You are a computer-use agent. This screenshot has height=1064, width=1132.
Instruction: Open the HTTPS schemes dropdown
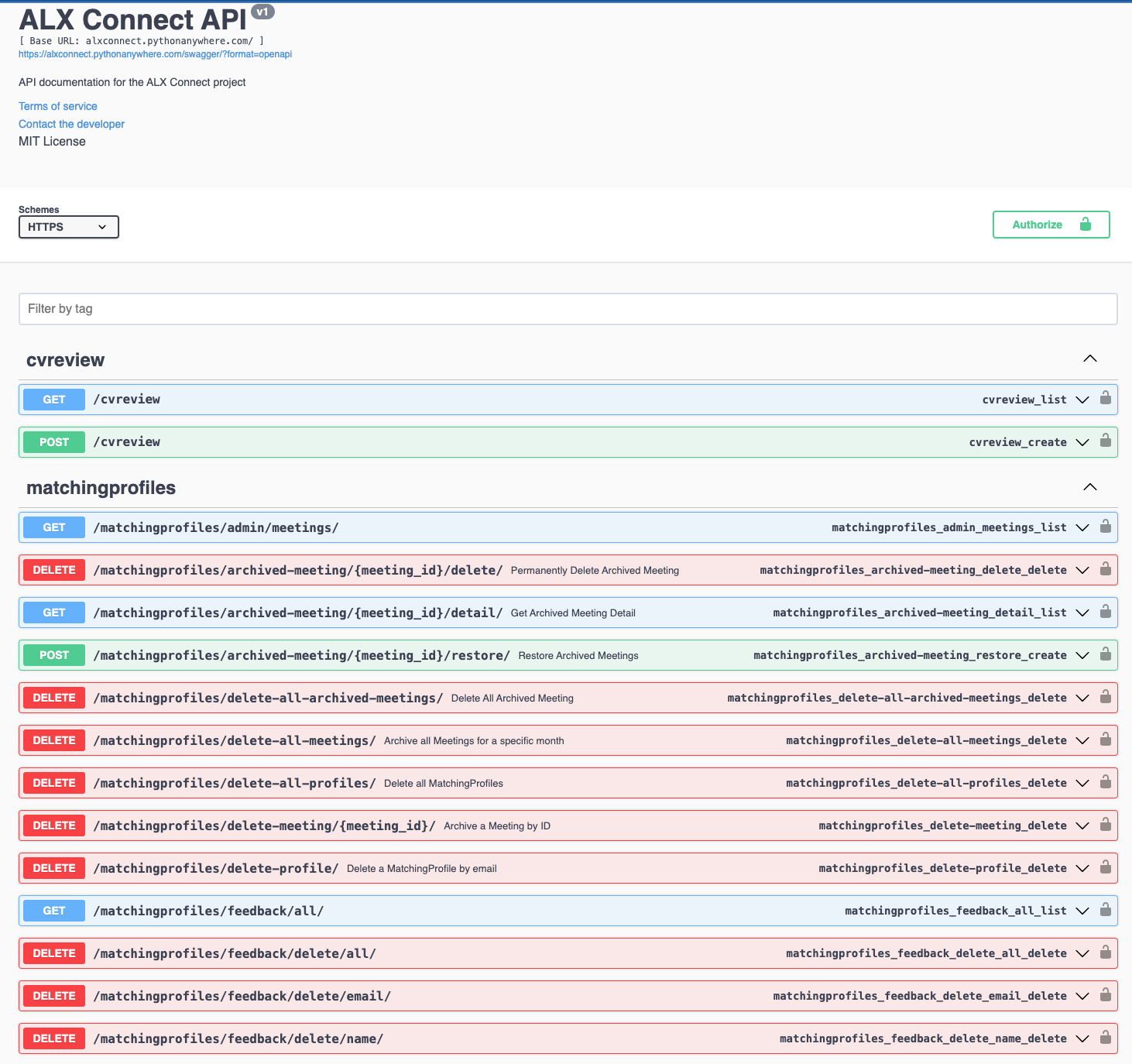[x=68, y=227]
